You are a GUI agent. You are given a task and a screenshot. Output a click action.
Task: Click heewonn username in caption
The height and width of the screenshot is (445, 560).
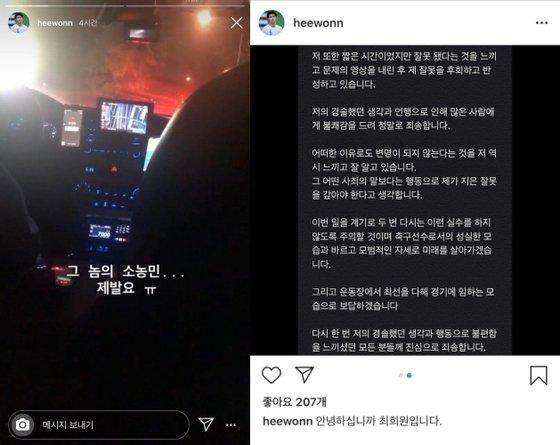[288, 421]
